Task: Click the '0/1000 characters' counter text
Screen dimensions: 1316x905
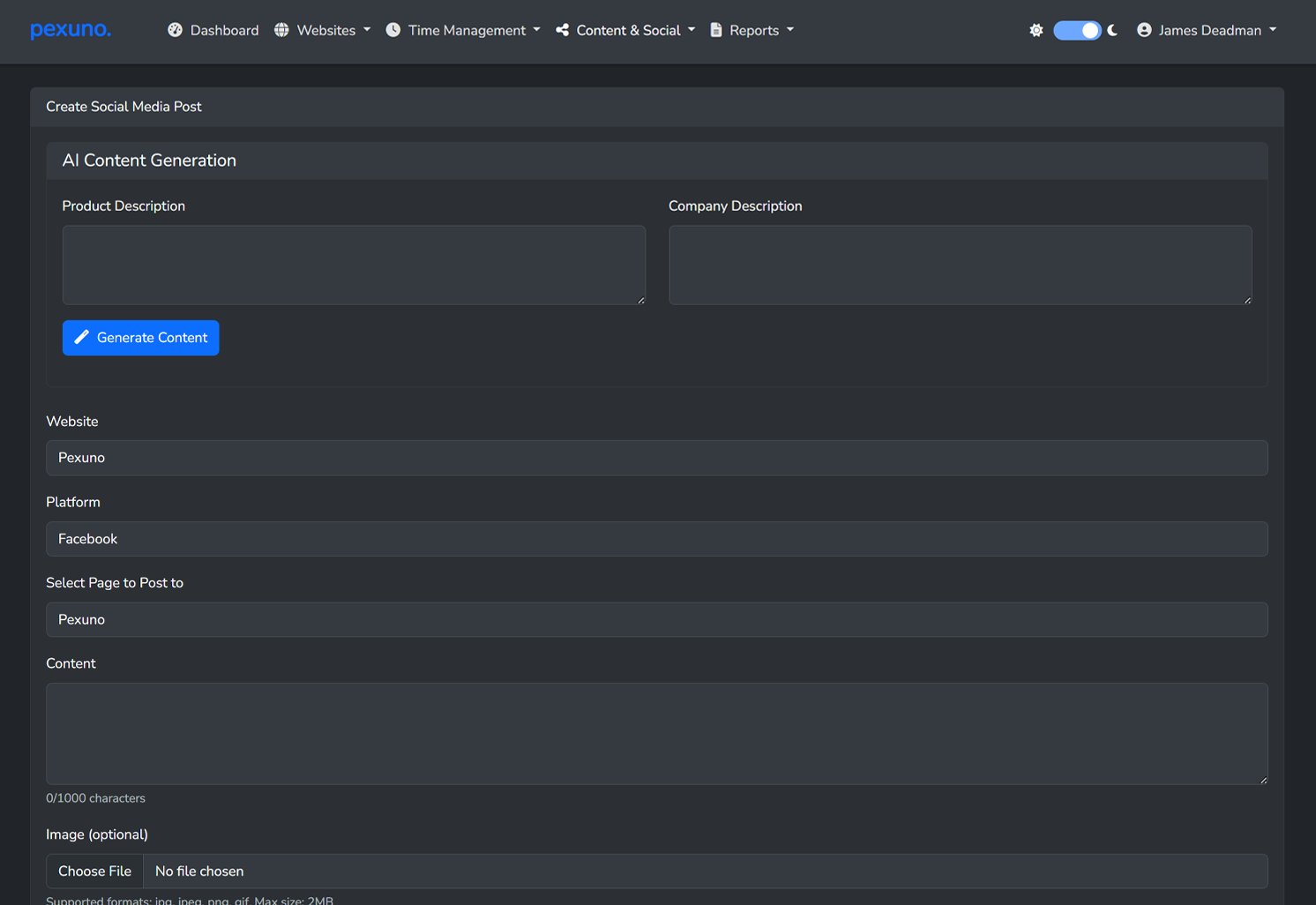Action: pos(95,798)
